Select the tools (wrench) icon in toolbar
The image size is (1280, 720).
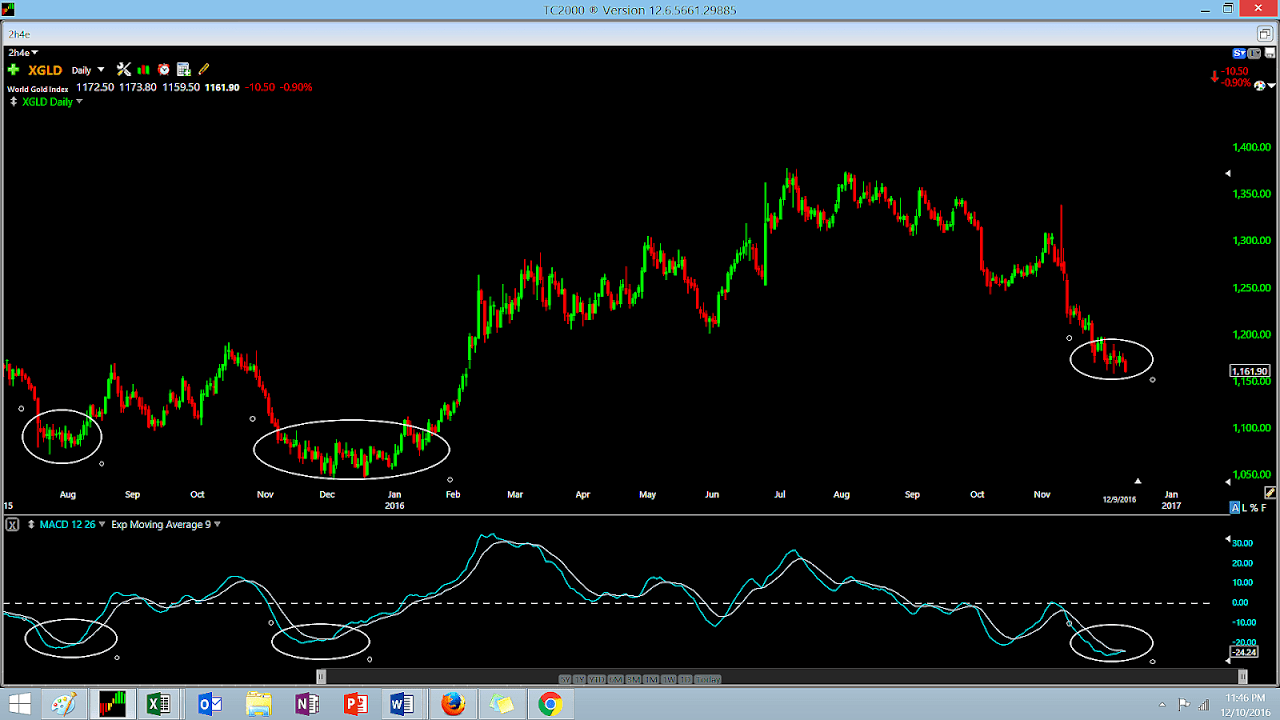[123, 69]
